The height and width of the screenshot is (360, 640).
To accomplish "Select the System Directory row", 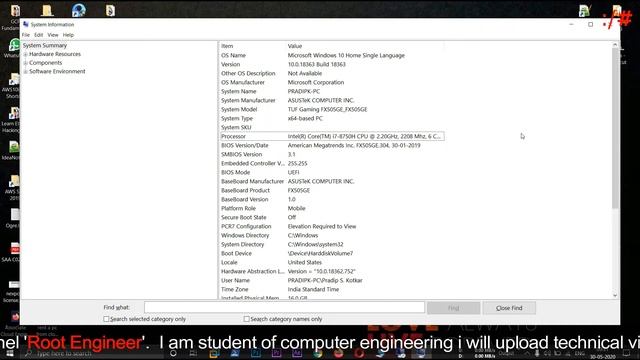I will point(332,244).
